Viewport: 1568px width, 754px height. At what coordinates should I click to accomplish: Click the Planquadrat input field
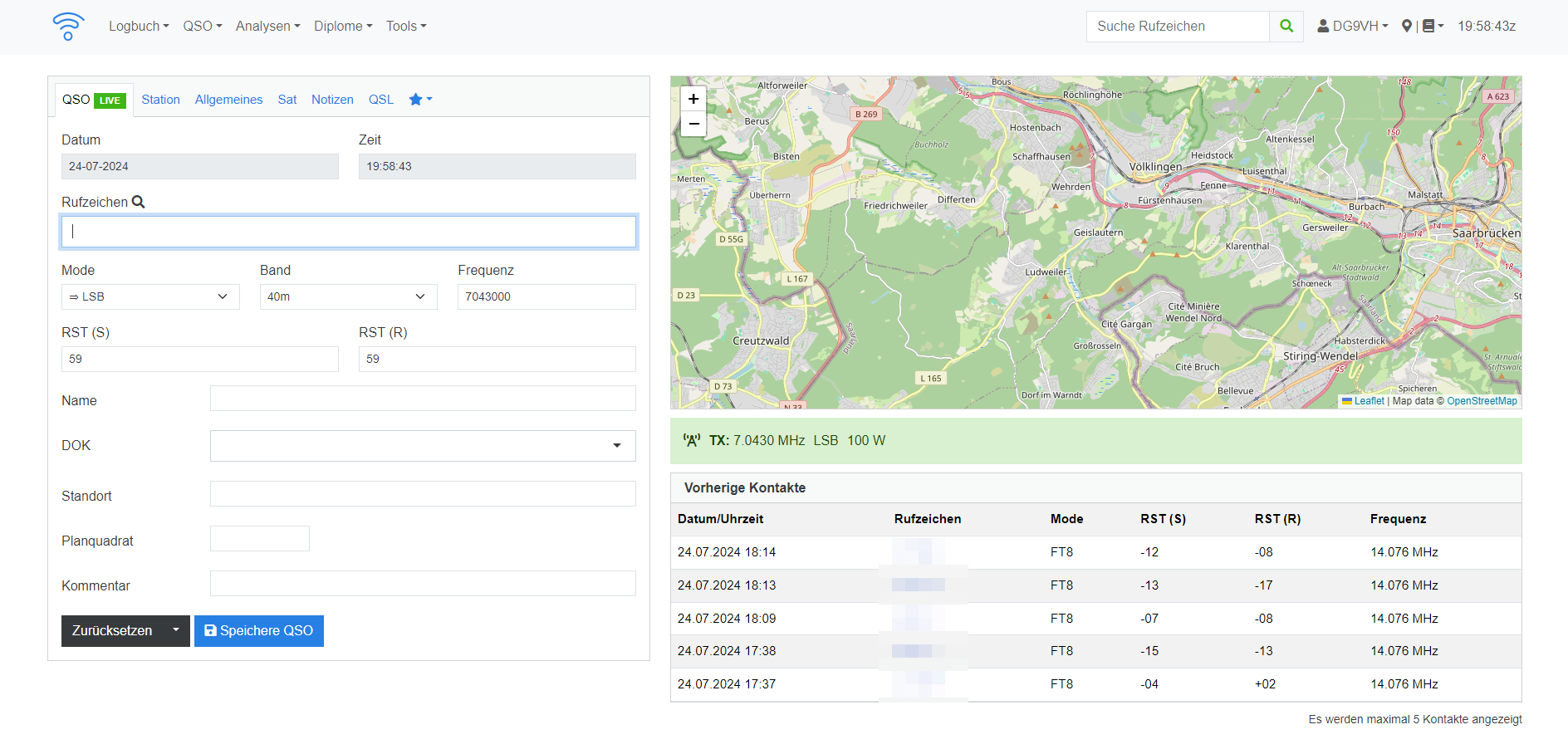[x=260, y=539]
